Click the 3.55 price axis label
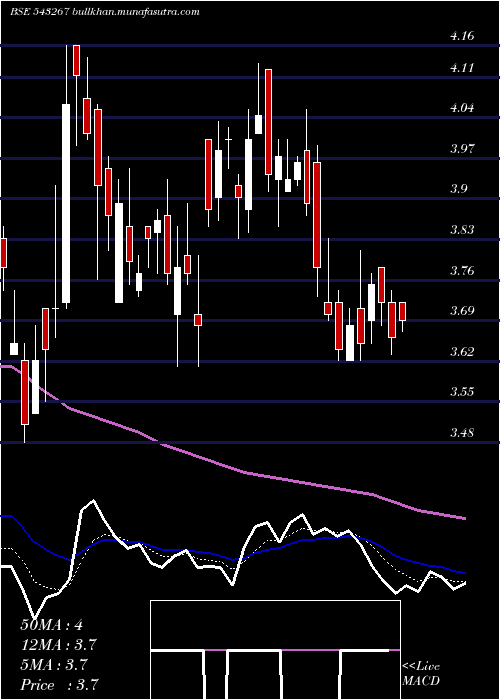 pos(462,392)
